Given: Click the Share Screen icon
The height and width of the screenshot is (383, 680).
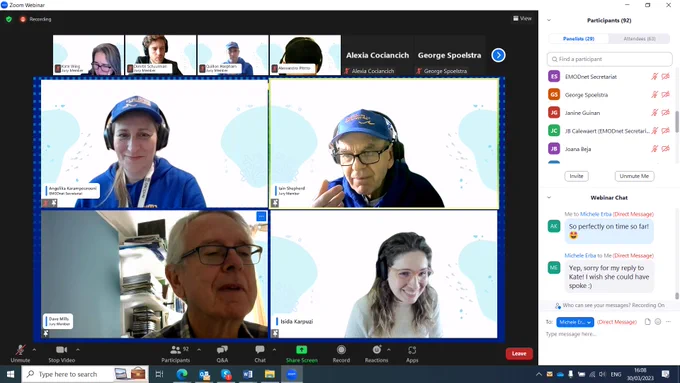Looking at the screenshot, I should tap(301, 350).
